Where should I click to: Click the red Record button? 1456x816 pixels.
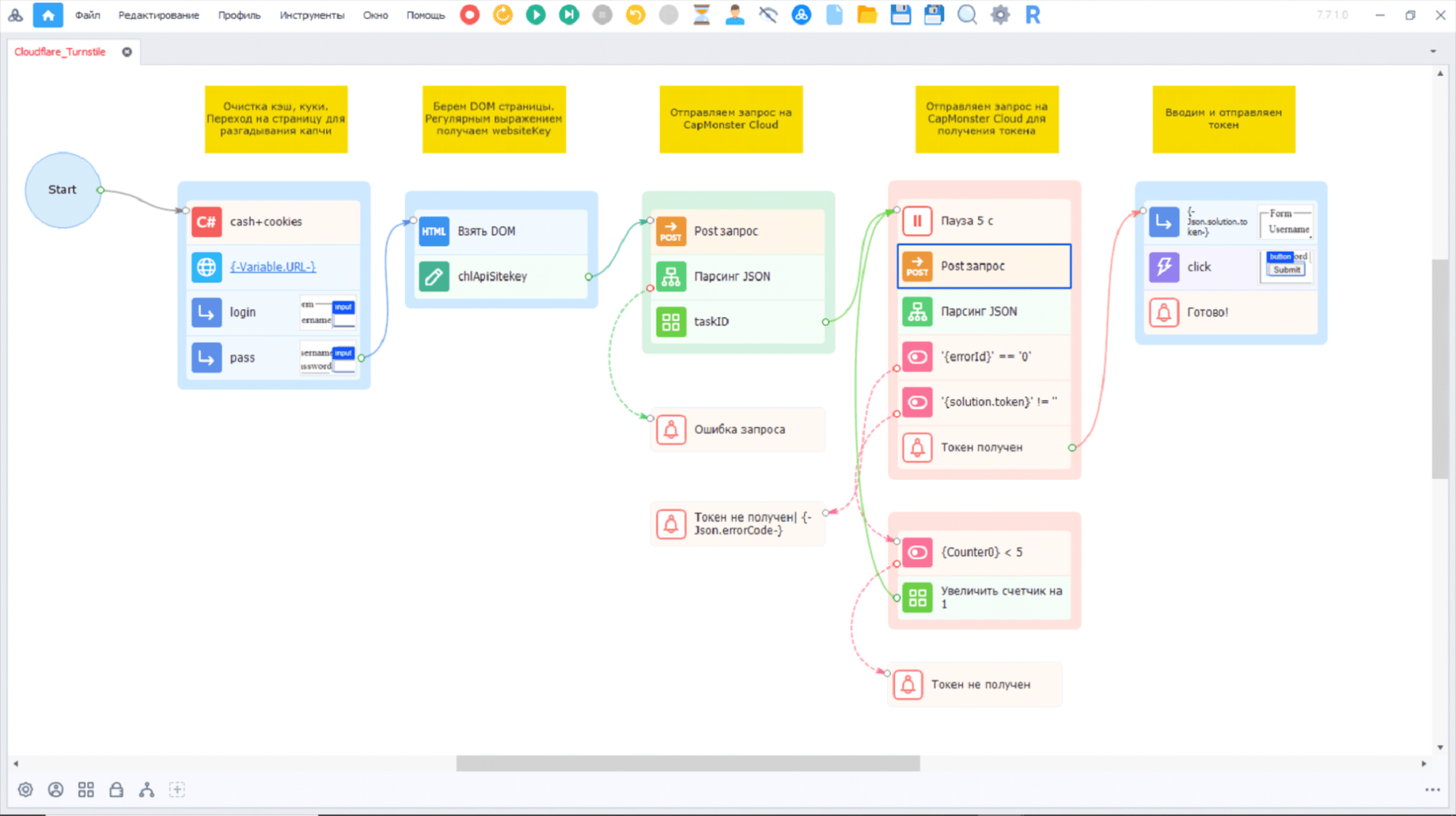point(470,15)
